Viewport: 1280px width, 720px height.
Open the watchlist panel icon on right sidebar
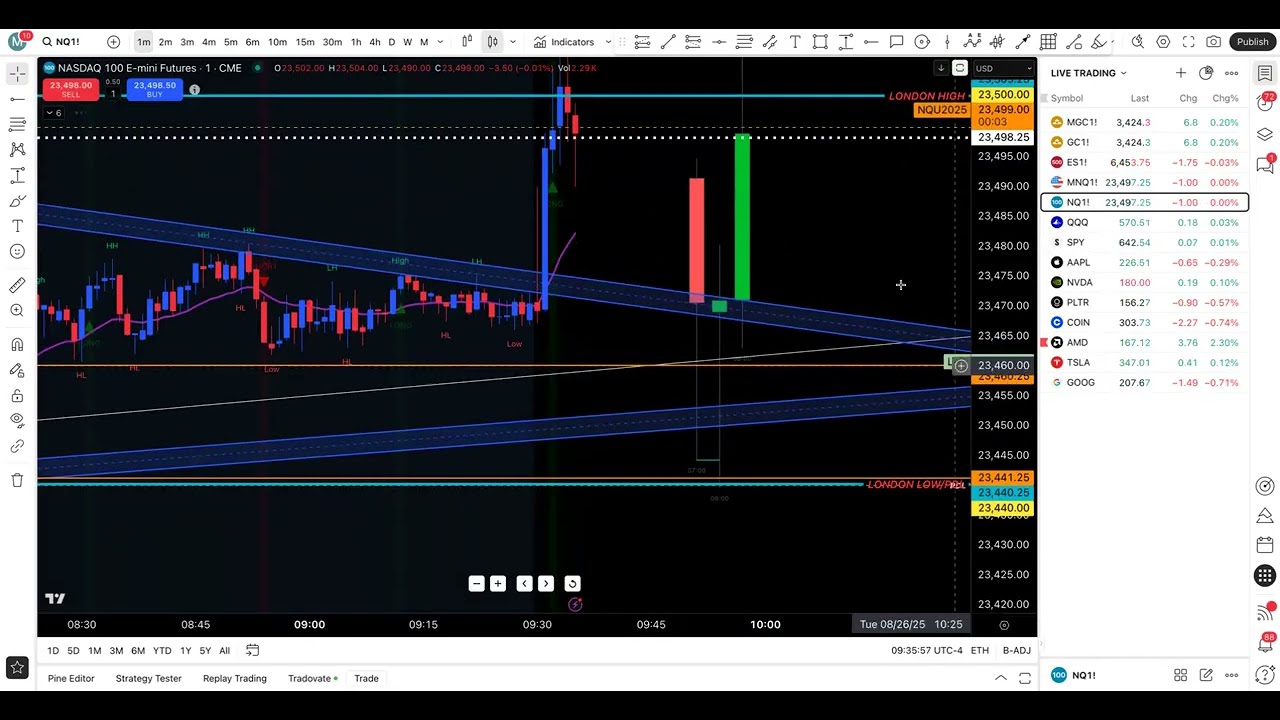pyautogui.click(x=1265, y=74)
